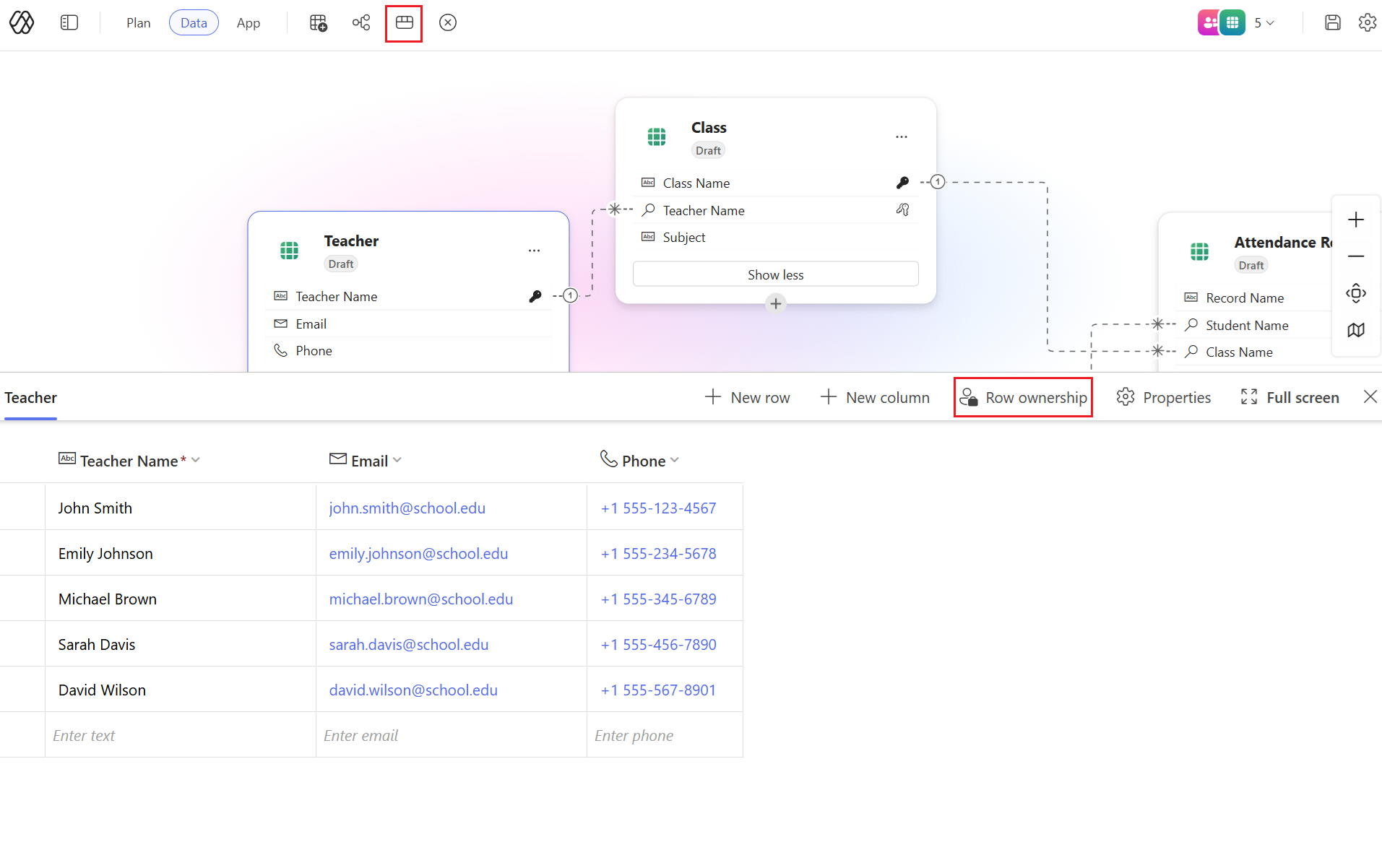Create a new table from the toolbar
This screenshot has height=868, width=1382.
click(x=318, y=22)
